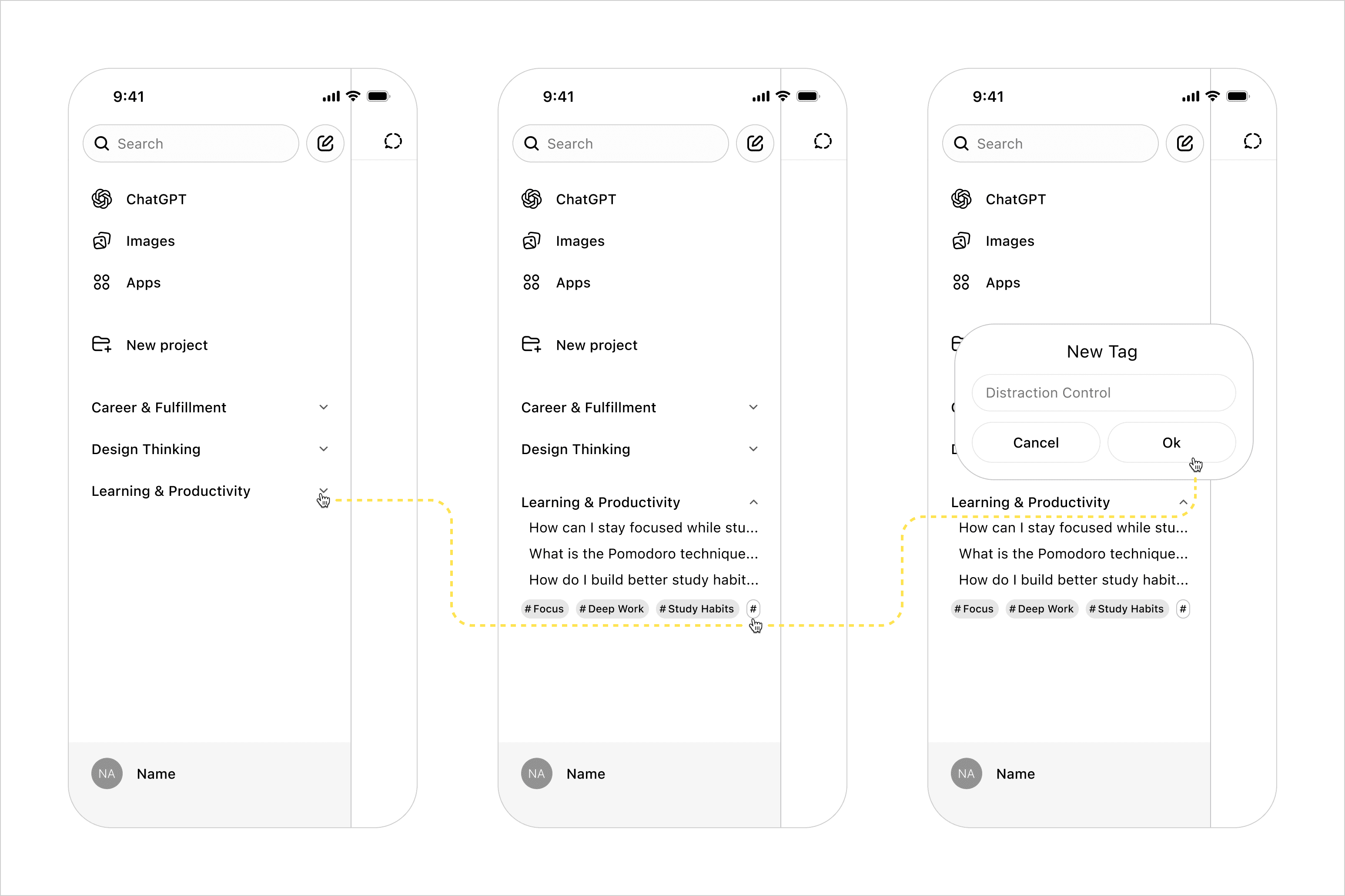
Task: Open Pomodoro technique chat in middle phone
Action: tap(643, 553)
